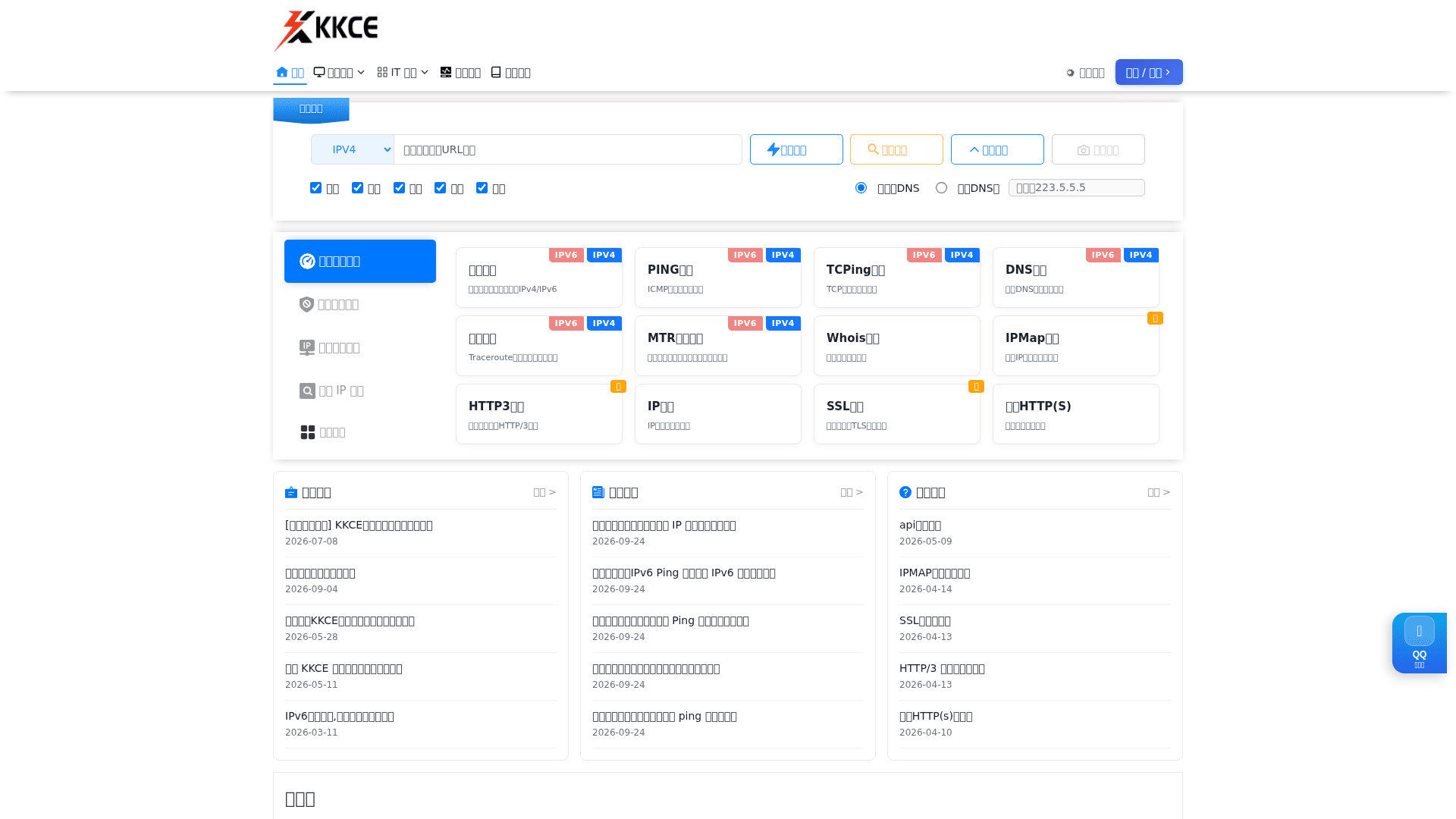Screen dimensions: 1456x819
Task: Select the custom DNS radio button
Action: (x=941, y=187)
